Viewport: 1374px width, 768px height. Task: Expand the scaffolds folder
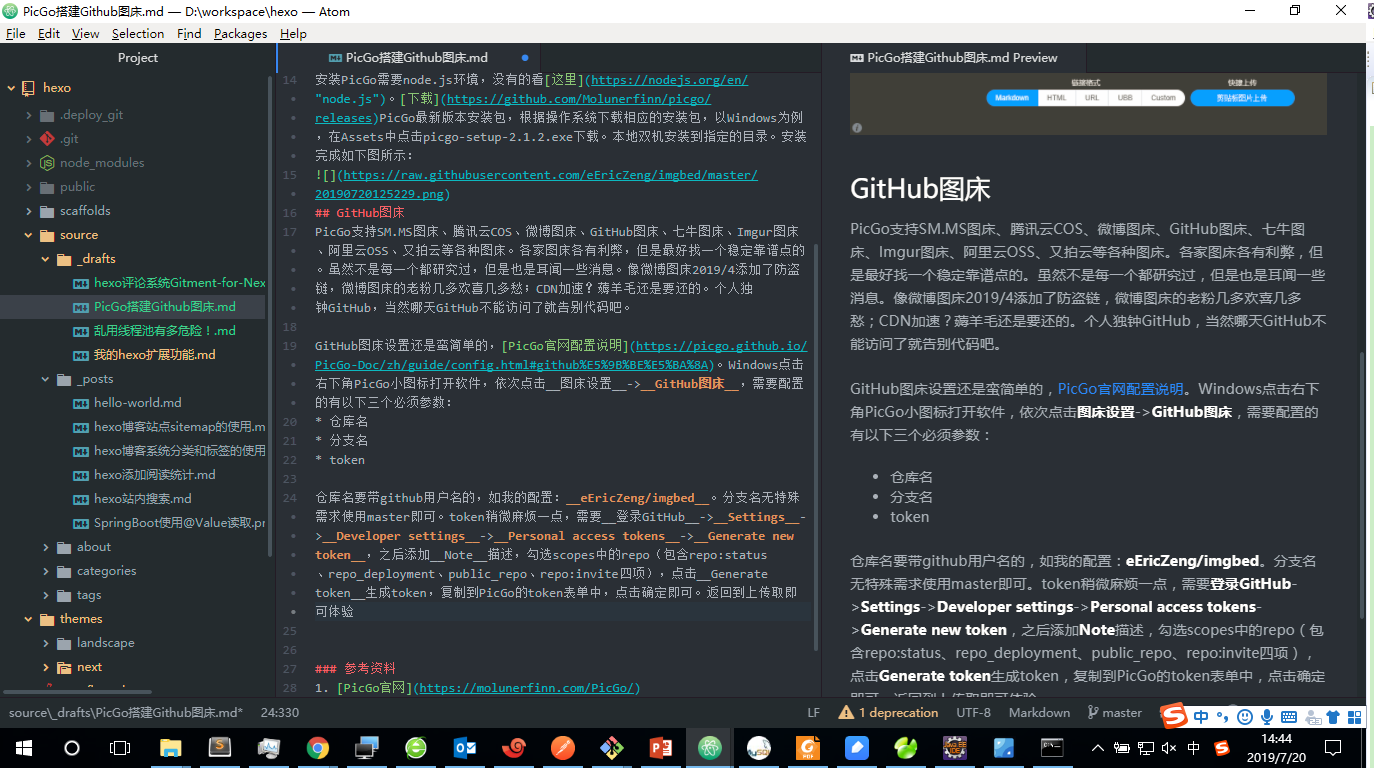pyautogui.click(x=29, y=211)
